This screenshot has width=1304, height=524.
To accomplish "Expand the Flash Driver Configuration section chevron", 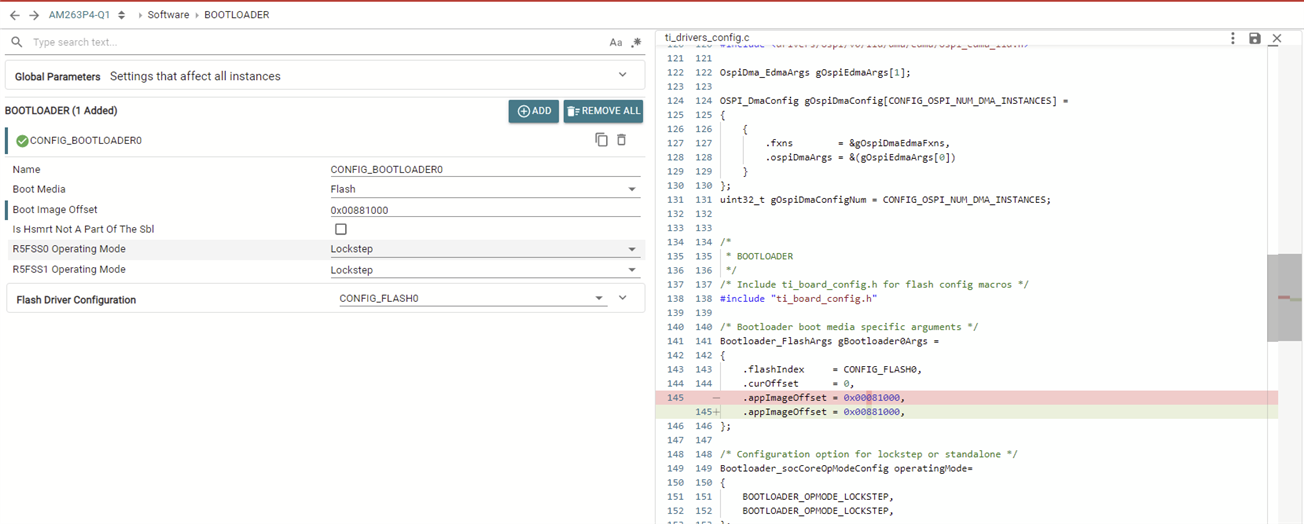I will tap(623, 298).
